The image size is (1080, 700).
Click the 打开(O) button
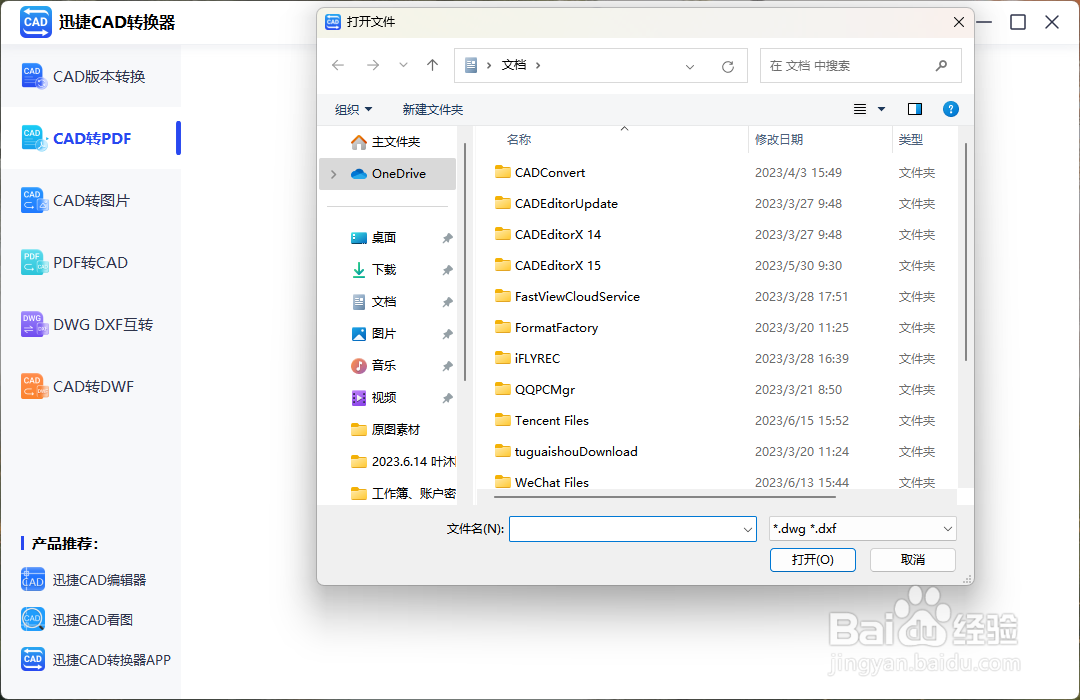813,560
